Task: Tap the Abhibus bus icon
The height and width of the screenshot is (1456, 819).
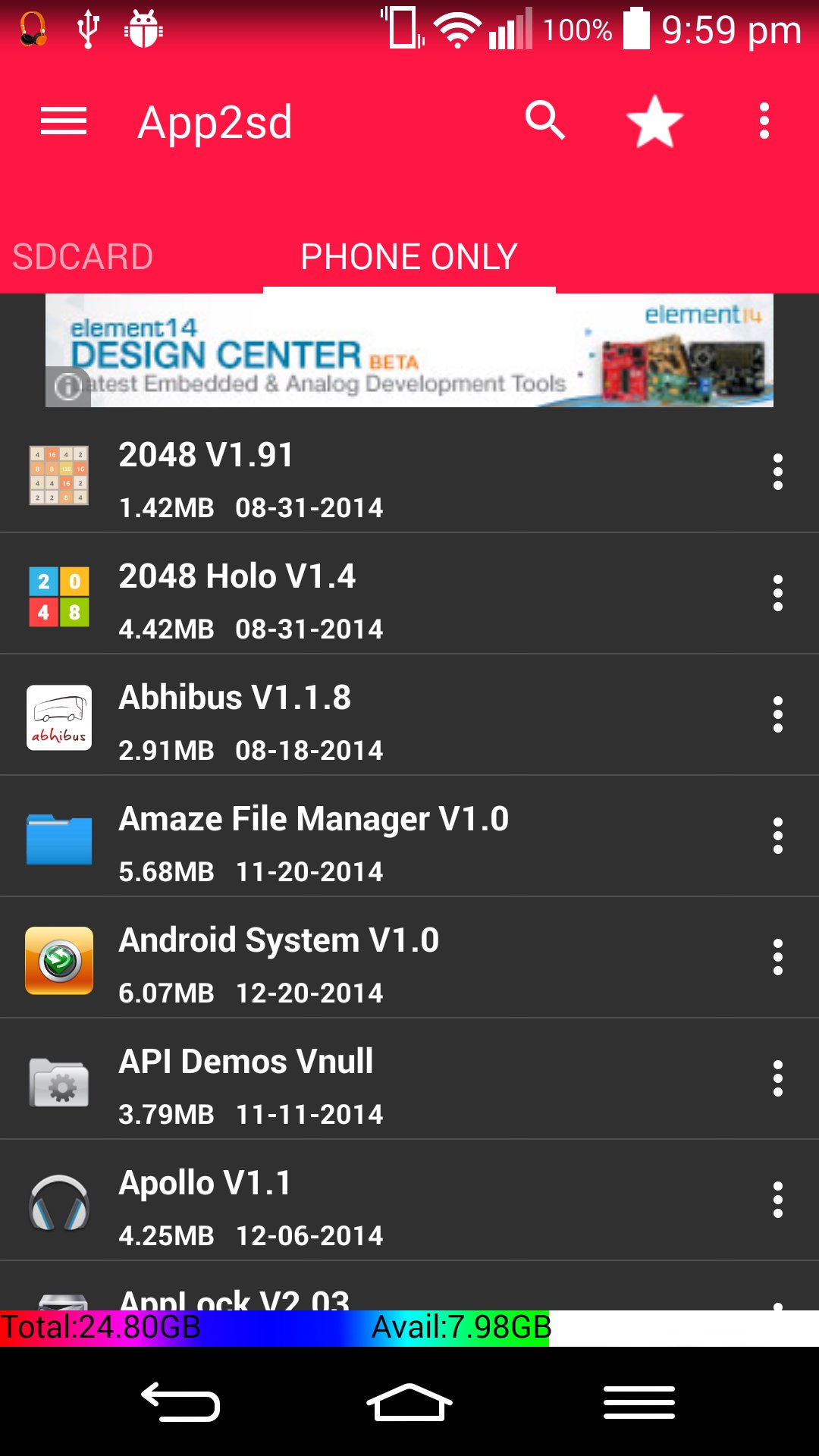Action: [x=59, y=718]
